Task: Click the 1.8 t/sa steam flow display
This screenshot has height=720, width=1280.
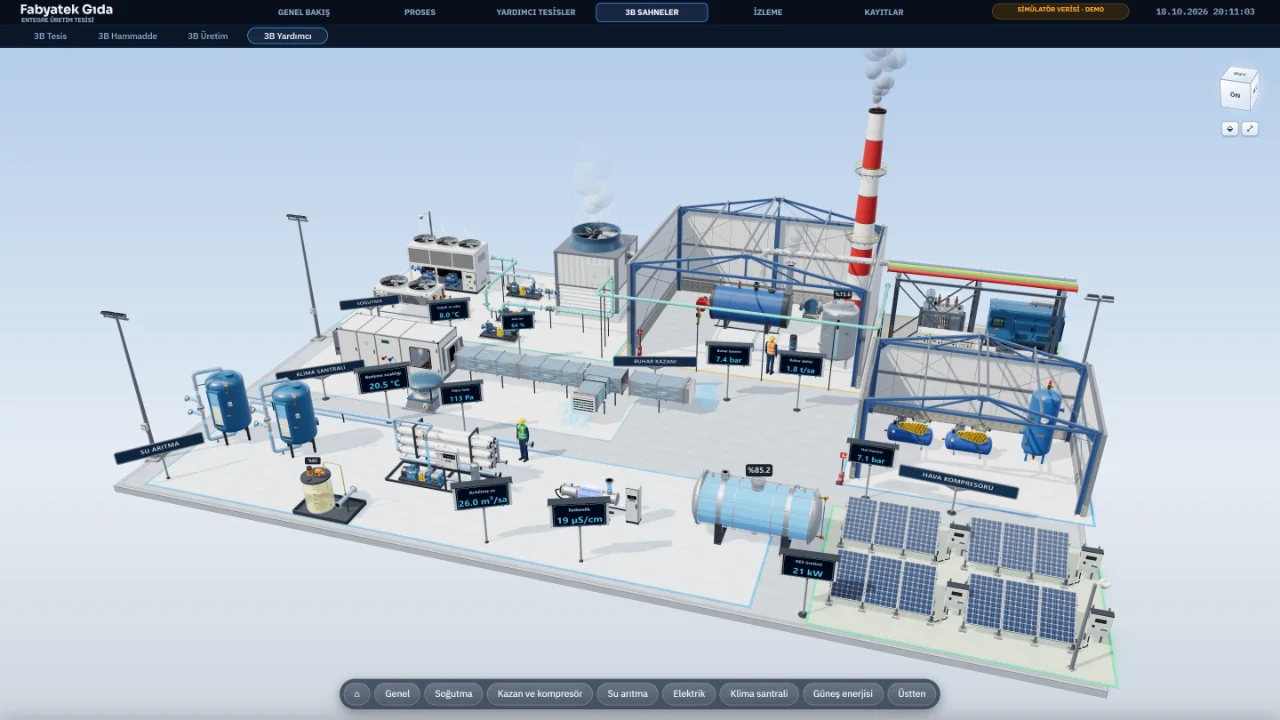Action: [x=802, y=365]
